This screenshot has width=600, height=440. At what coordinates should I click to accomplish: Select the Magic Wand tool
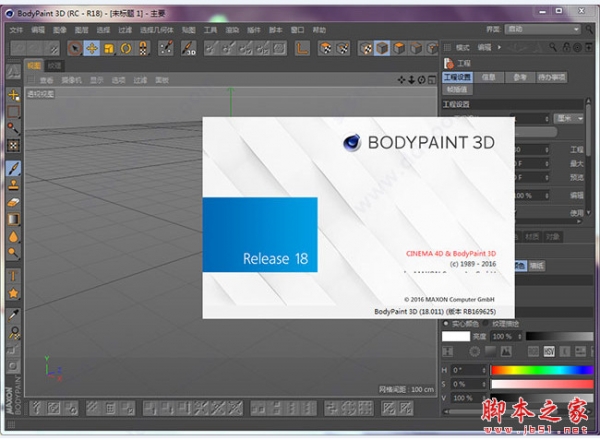coord(13,128)
